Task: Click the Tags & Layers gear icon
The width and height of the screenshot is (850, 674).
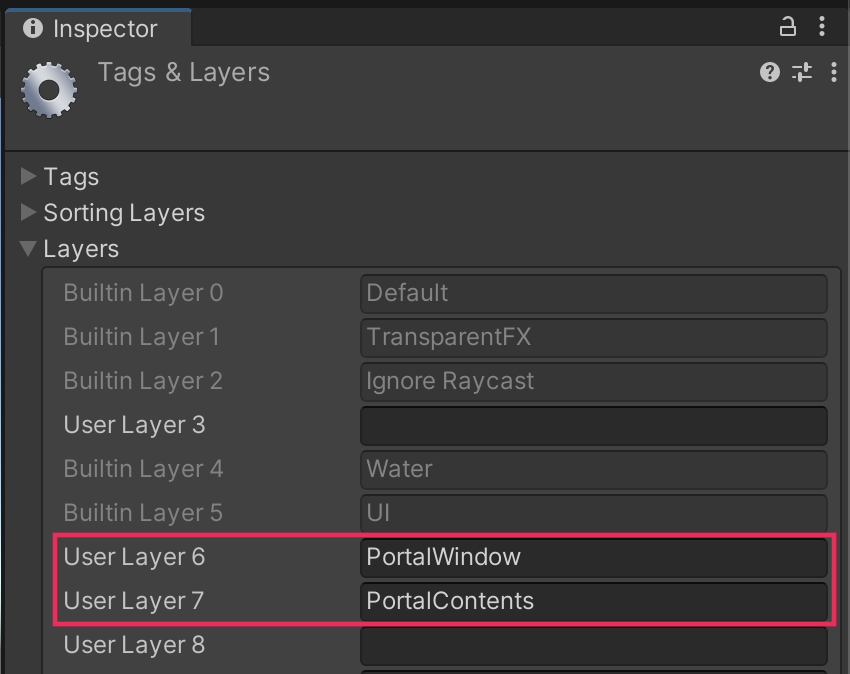Action: pyautogui.click(x=49, y=89)
